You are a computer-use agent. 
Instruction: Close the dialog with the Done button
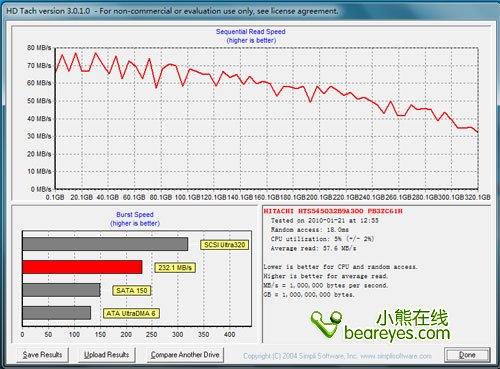pos(467,355)
